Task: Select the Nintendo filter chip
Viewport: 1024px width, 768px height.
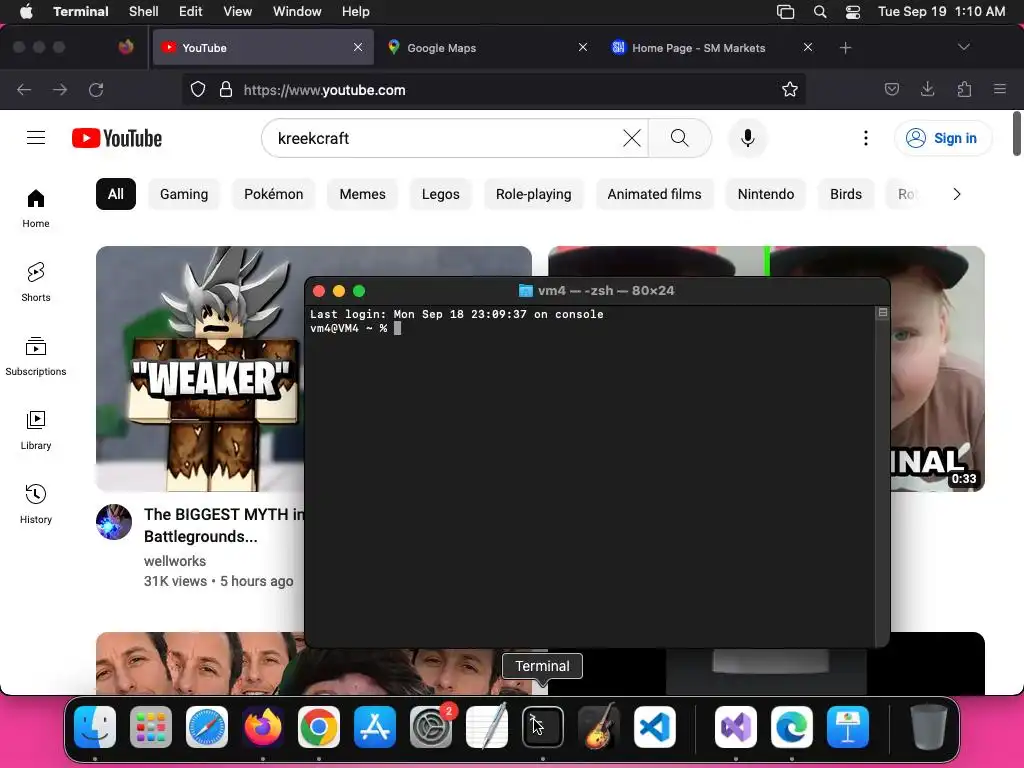Action: [766, 194]
